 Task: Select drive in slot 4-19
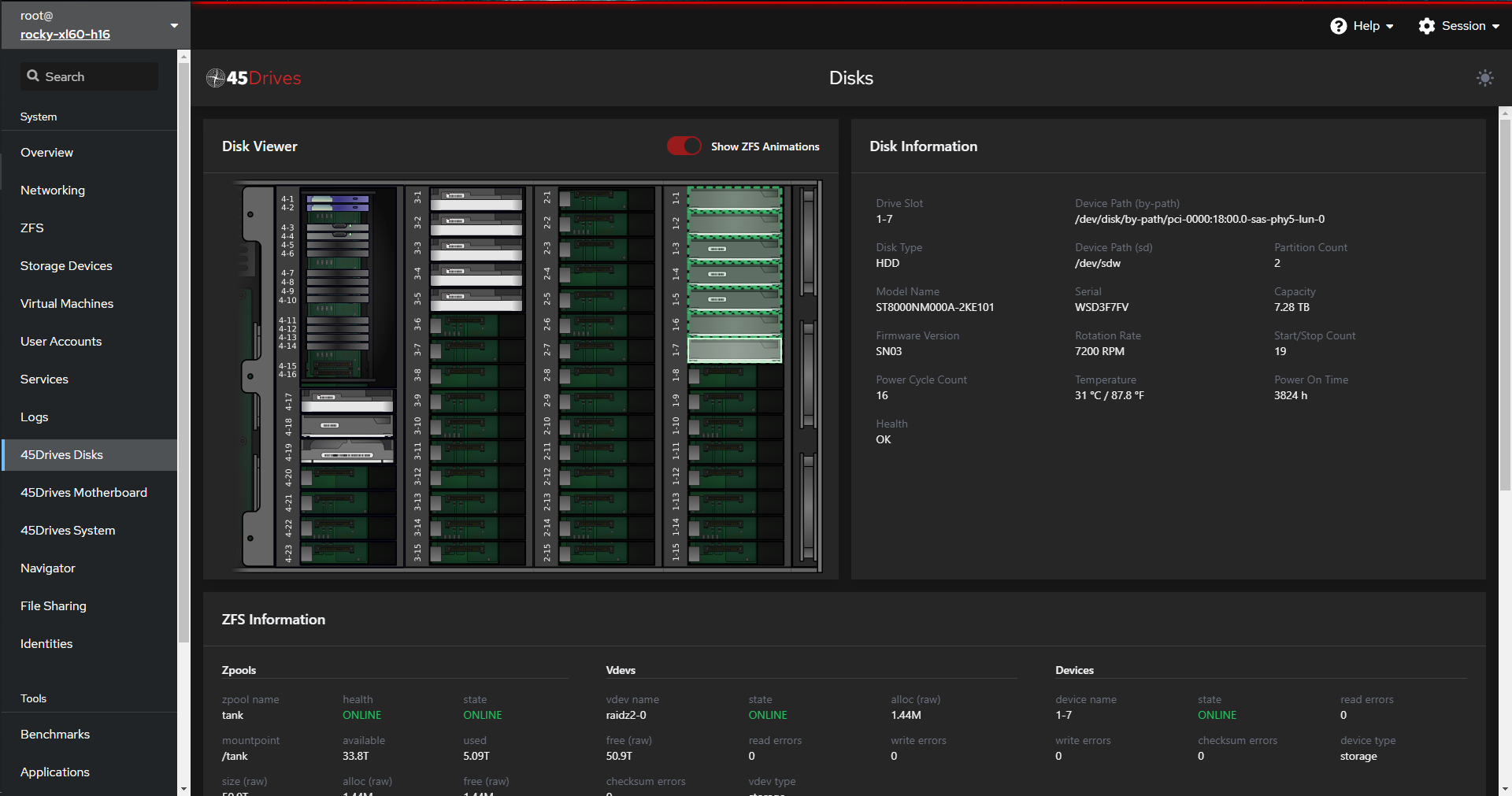click(347, 452)
